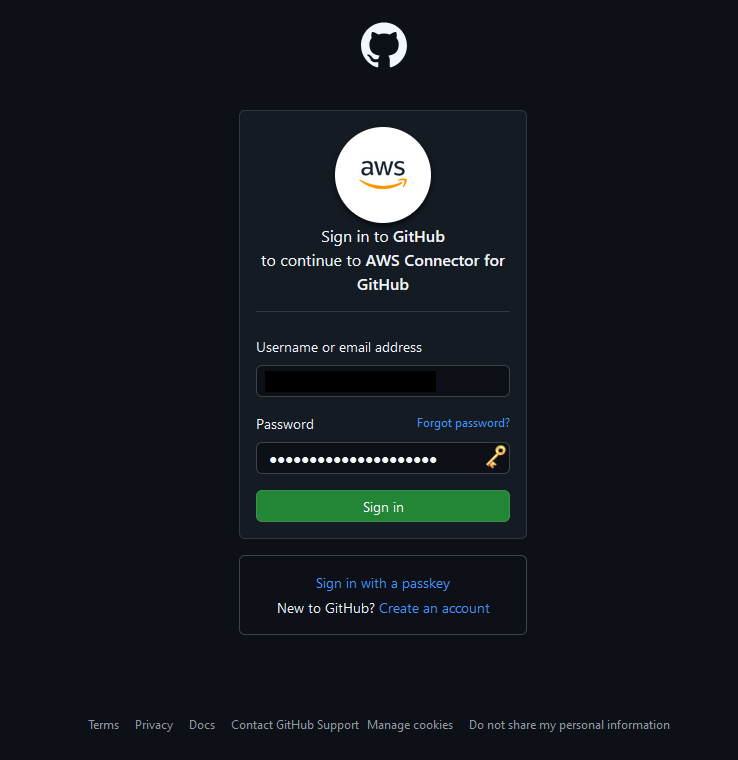This screenshot has width=738, height=760.
Task: Click the AWS app logo
Action: click(x=383, y=175)
